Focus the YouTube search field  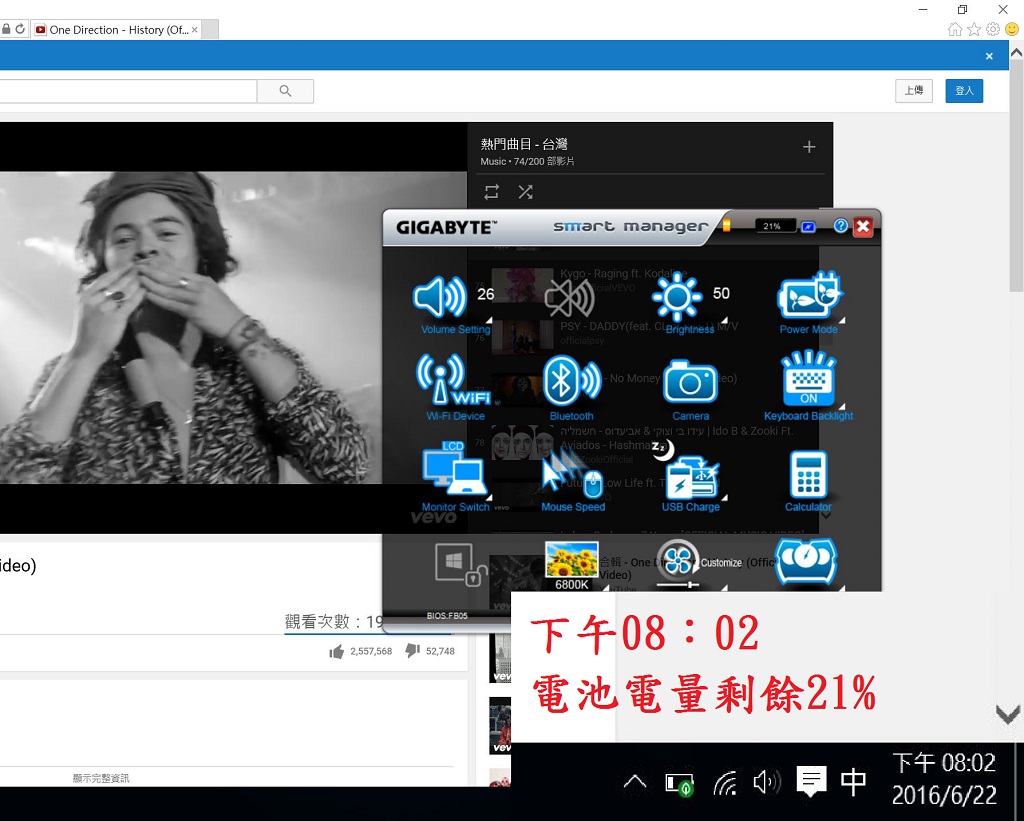coord(128,91)
